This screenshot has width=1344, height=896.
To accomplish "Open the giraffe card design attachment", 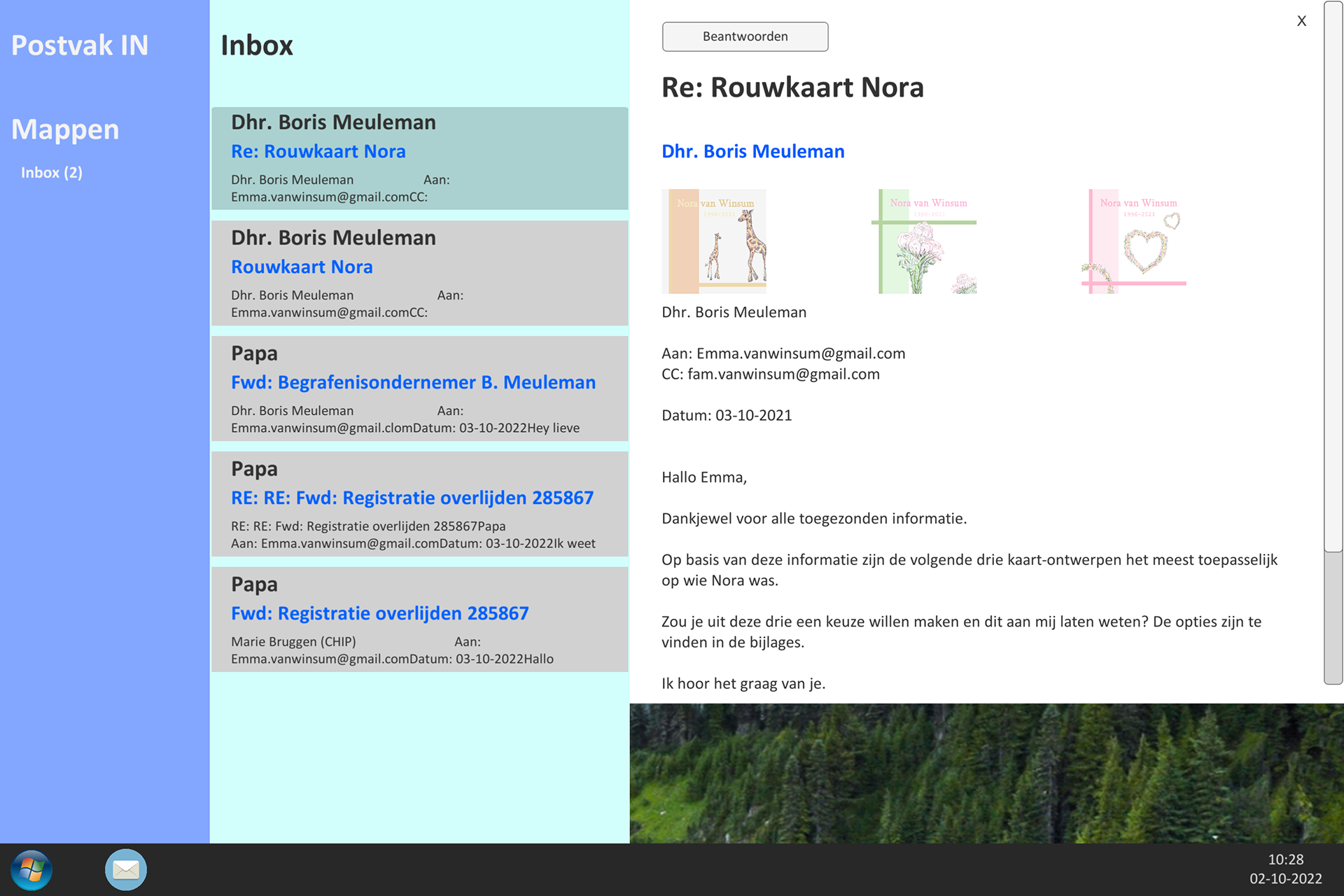I will point(714,241).
